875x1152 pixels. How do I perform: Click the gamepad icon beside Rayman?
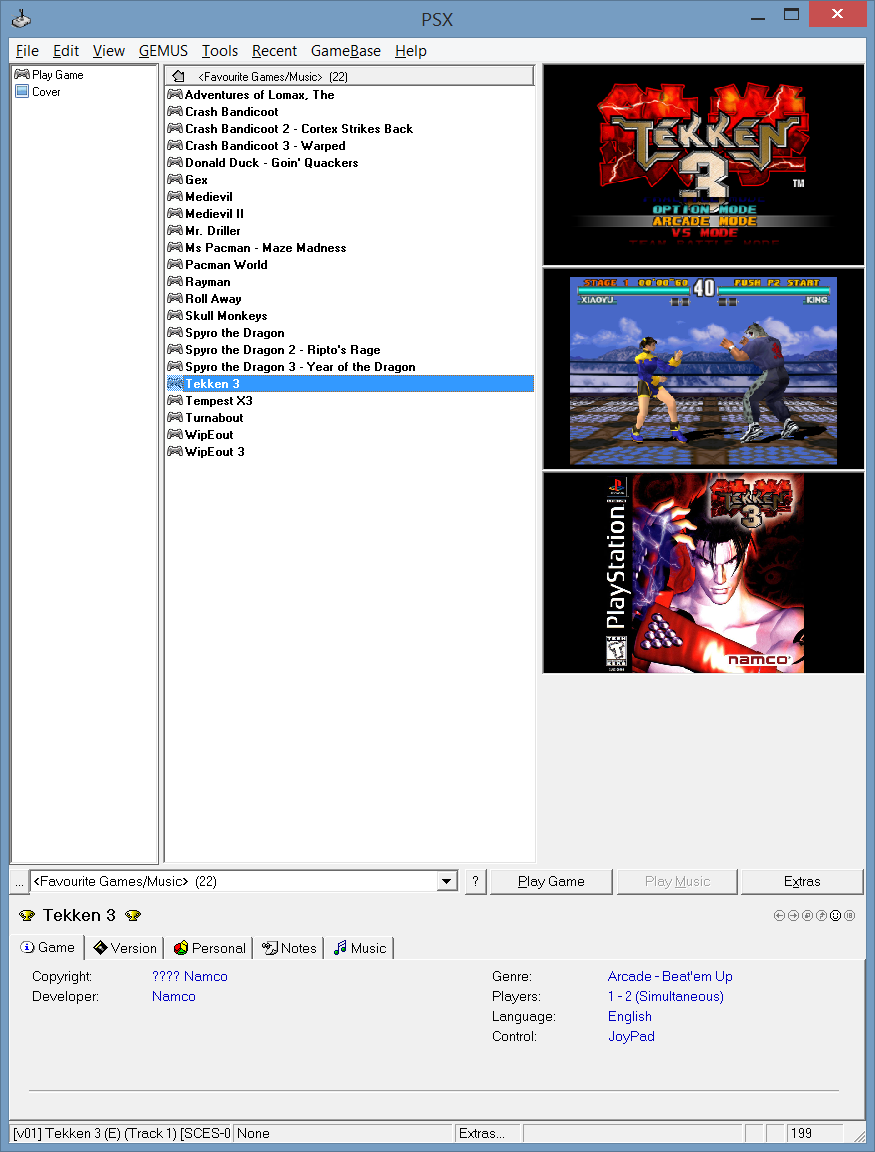(x=175, y=281)
